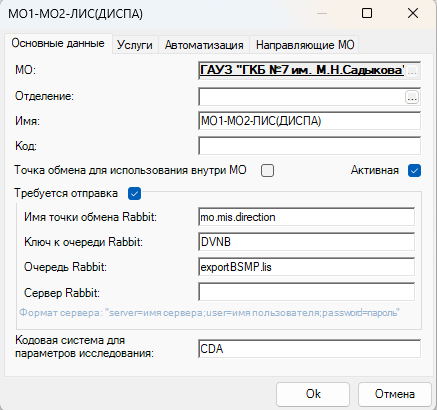Viewport: 437px width, 410px height.
Task: Go to the Направляющие МО tab
Action: pos(305,45)
